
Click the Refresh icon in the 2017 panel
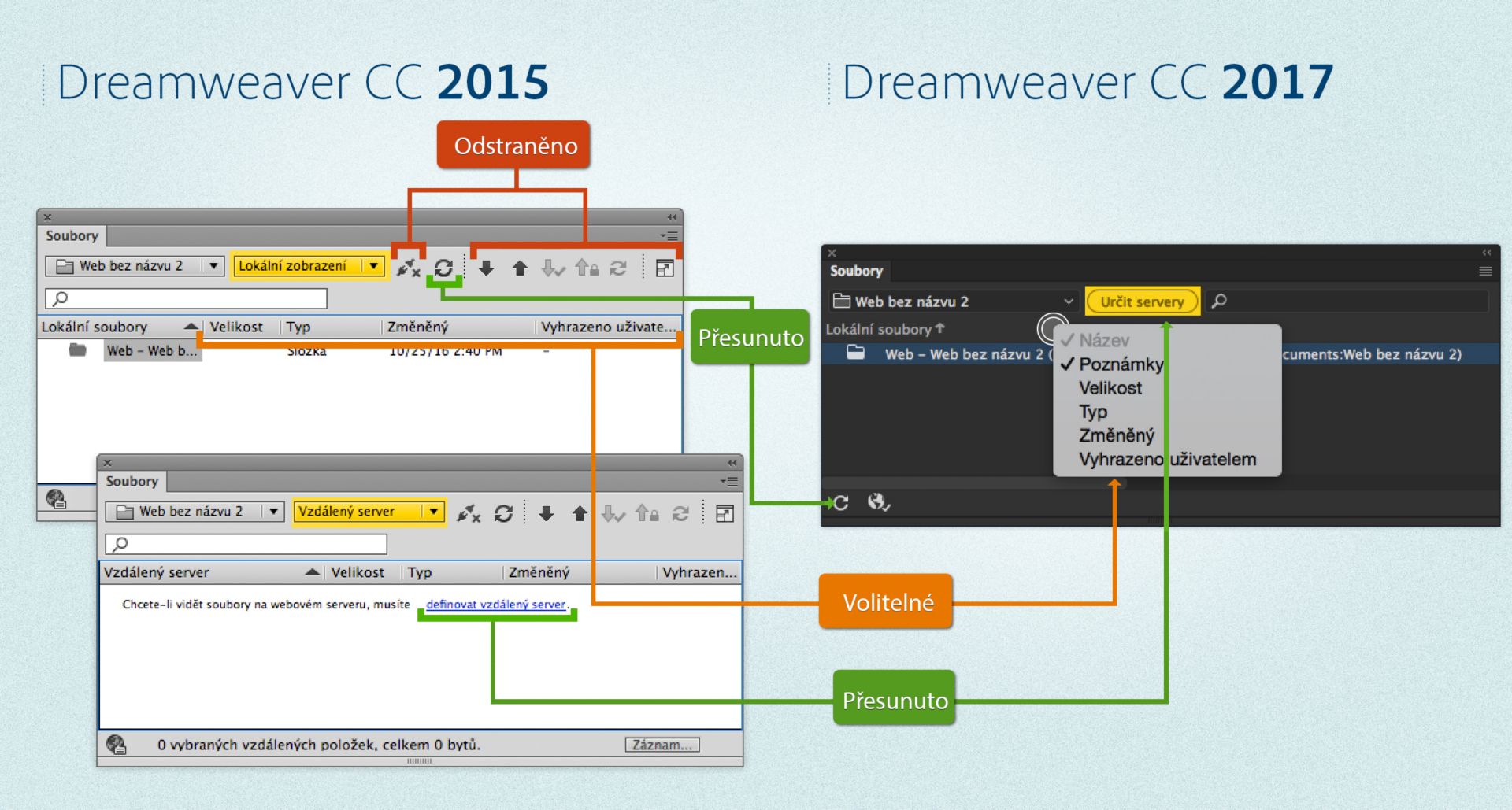tap(839, 503)
